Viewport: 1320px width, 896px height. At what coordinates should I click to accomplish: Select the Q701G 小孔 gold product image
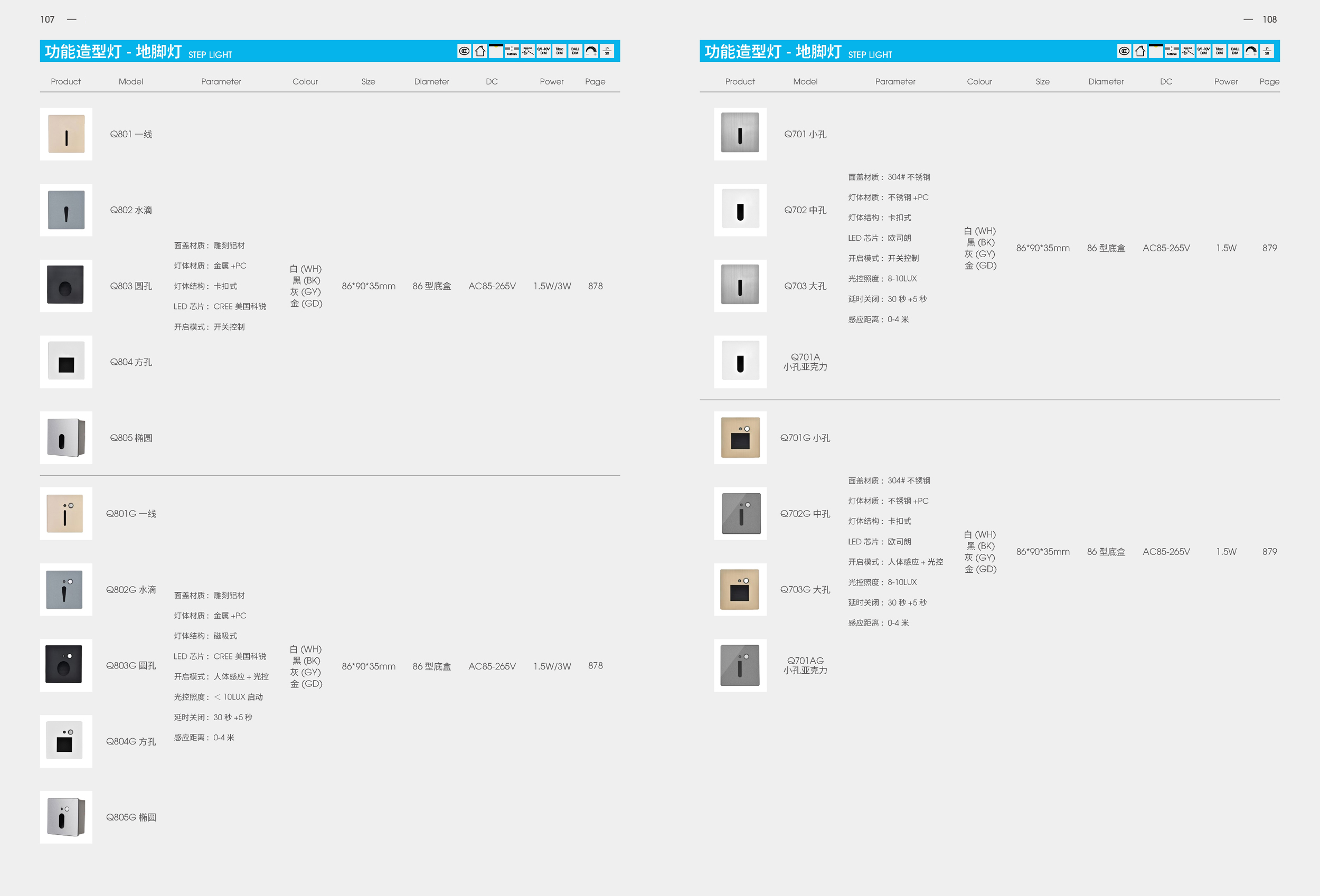tap(740, 438)
